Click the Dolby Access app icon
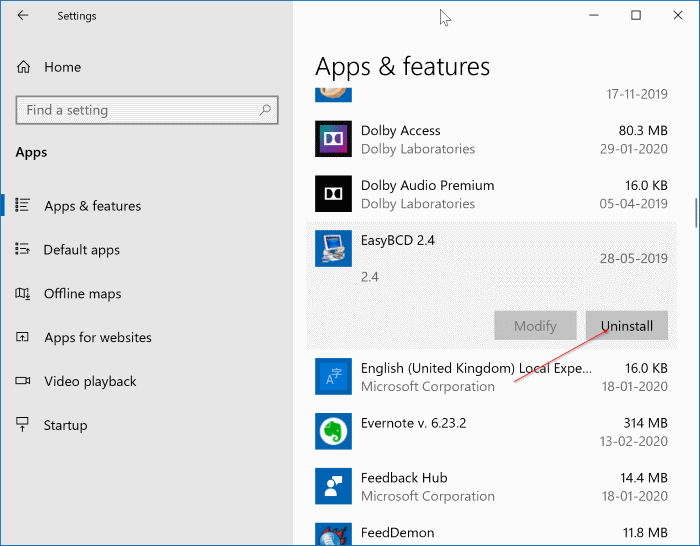The height and width of the screenshot is (546, 700). 333,139
